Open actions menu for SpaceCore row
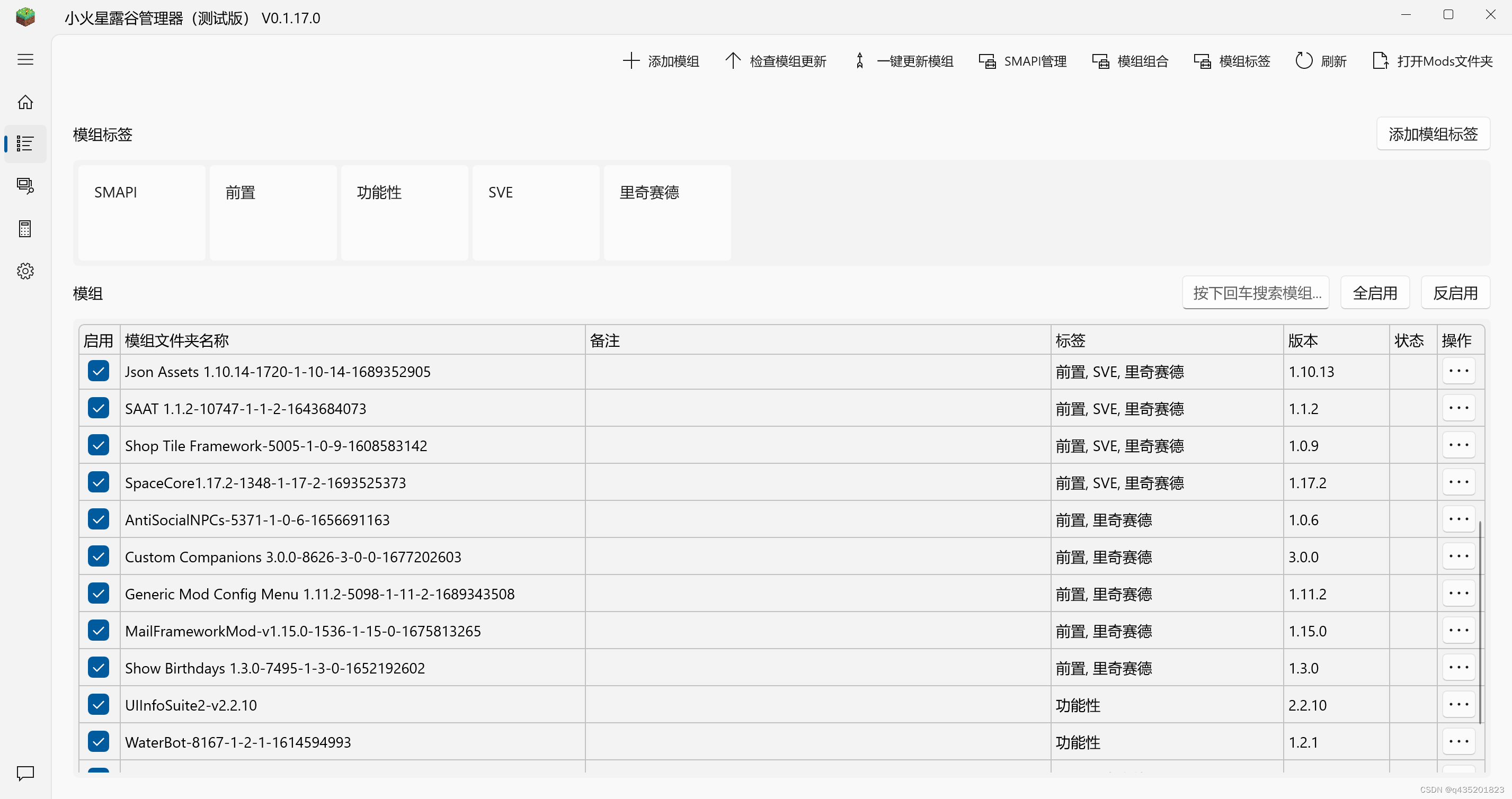 [x=1458, y=482]
